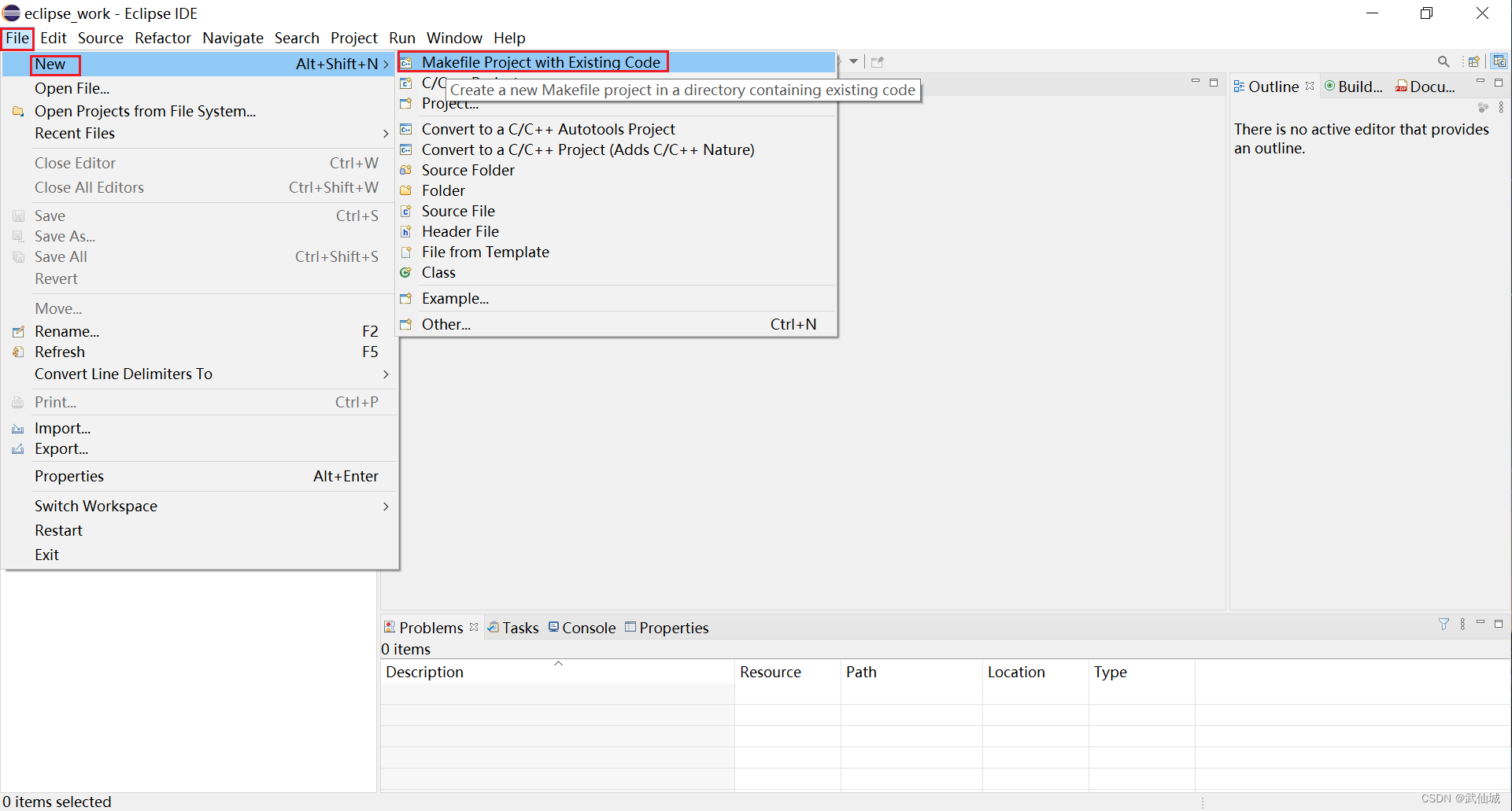Maximize the editor area

click(1214, 82)
